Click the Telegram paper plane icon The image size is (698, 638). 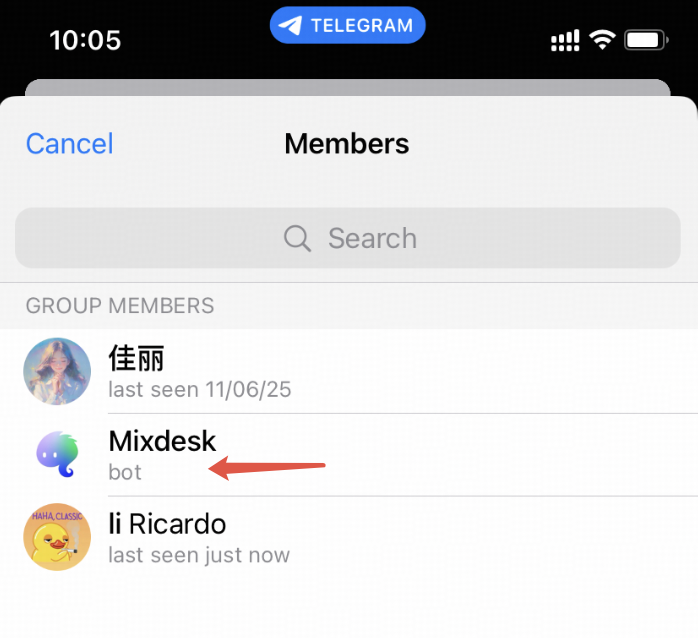click(290, 25)
